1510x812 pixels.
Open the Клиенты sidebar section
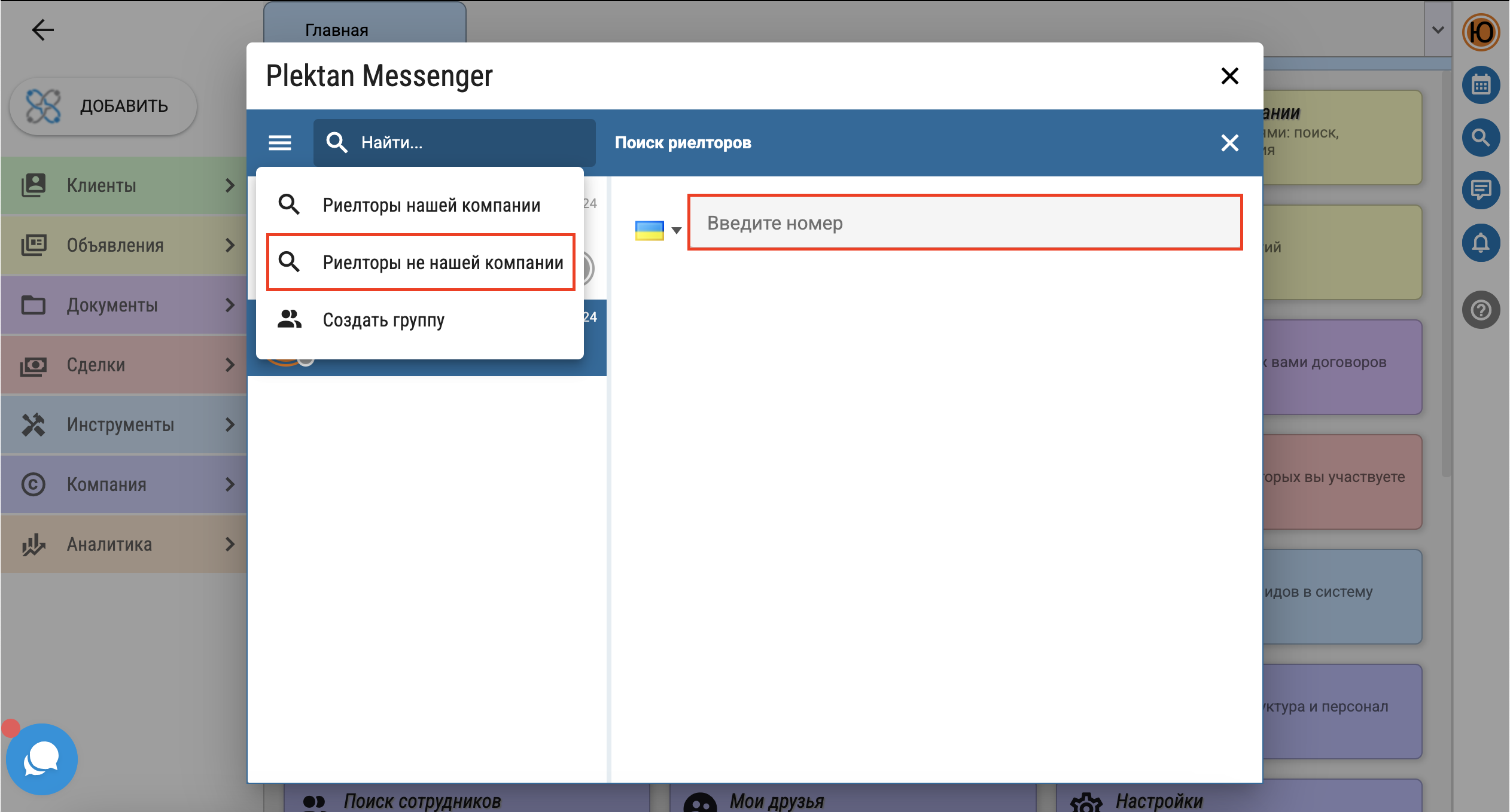(124, 185)
